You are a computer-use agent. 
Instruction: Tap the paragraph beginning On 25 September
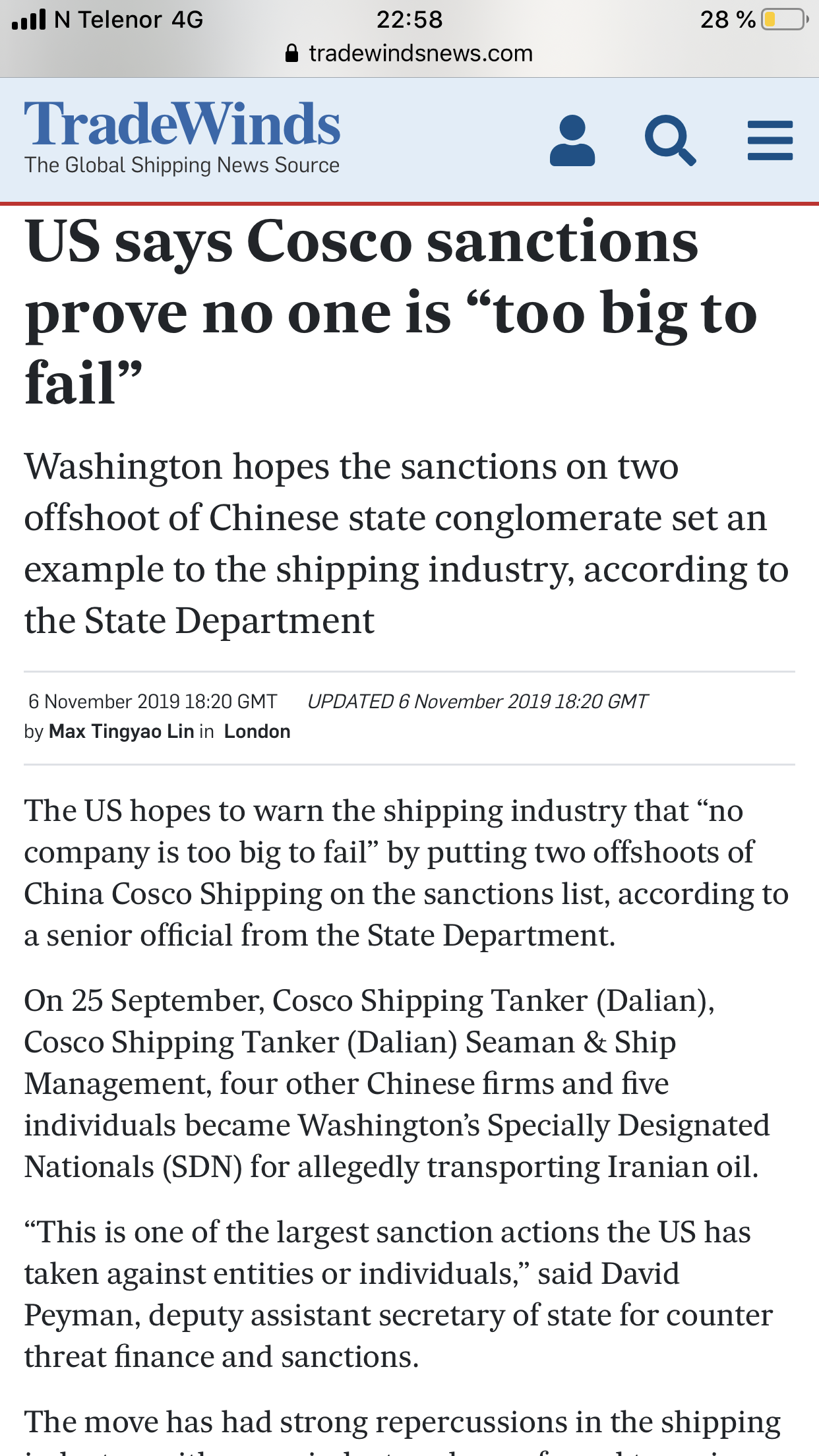tap(397, 1083)
